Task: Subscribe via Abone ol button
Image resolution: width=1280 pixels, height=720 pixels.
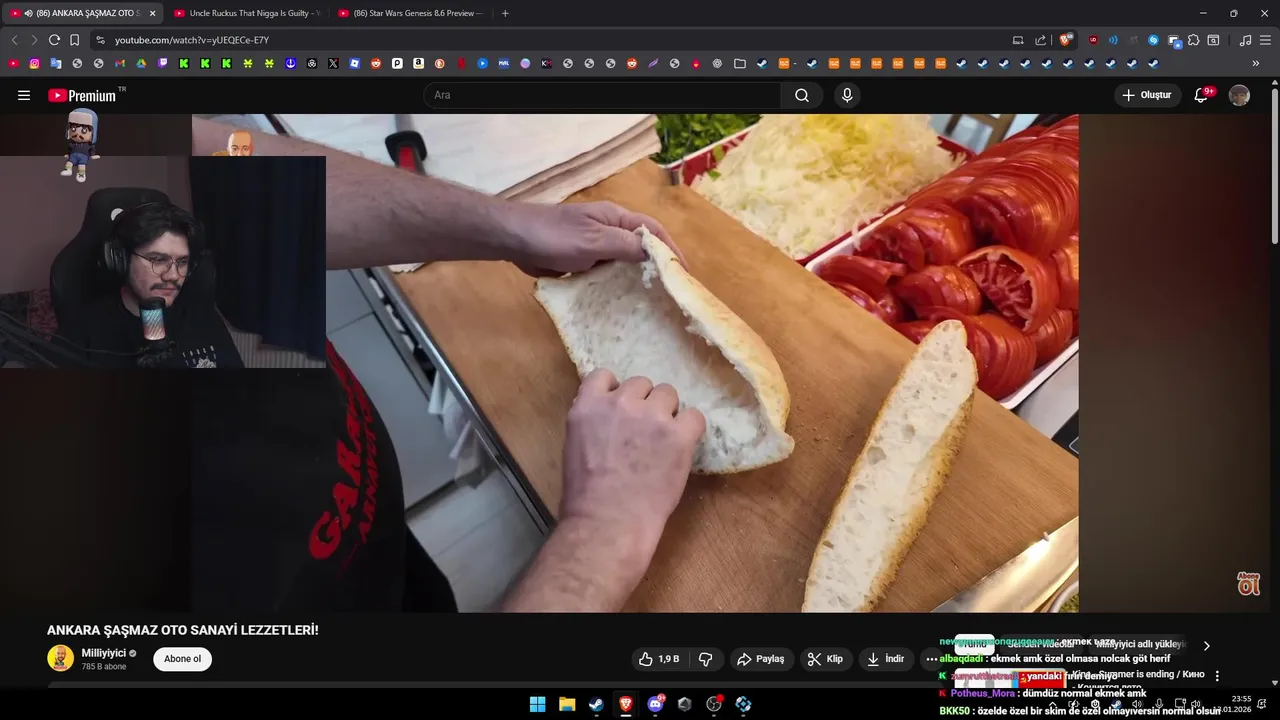Action: [x=182, y=659]
